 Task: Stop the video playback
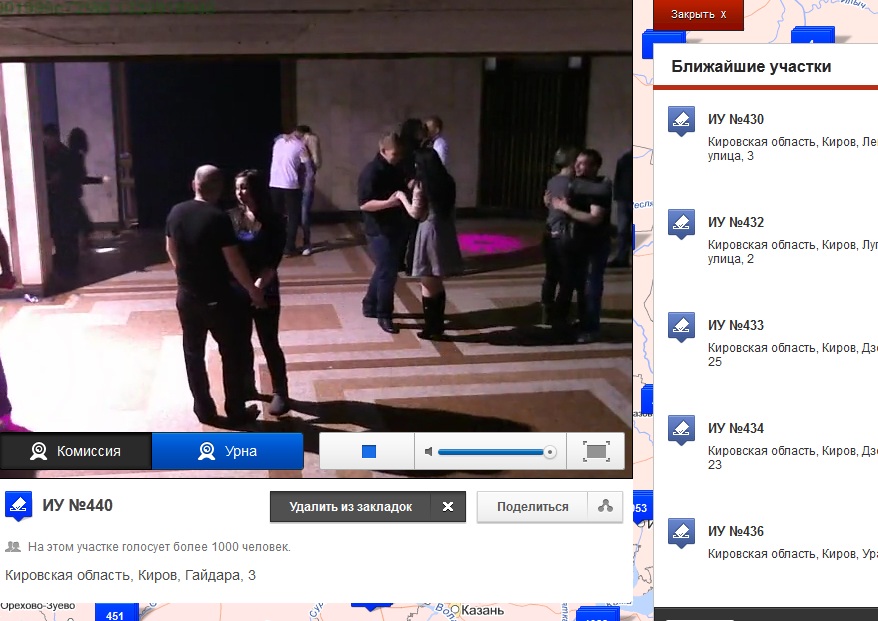368,451
